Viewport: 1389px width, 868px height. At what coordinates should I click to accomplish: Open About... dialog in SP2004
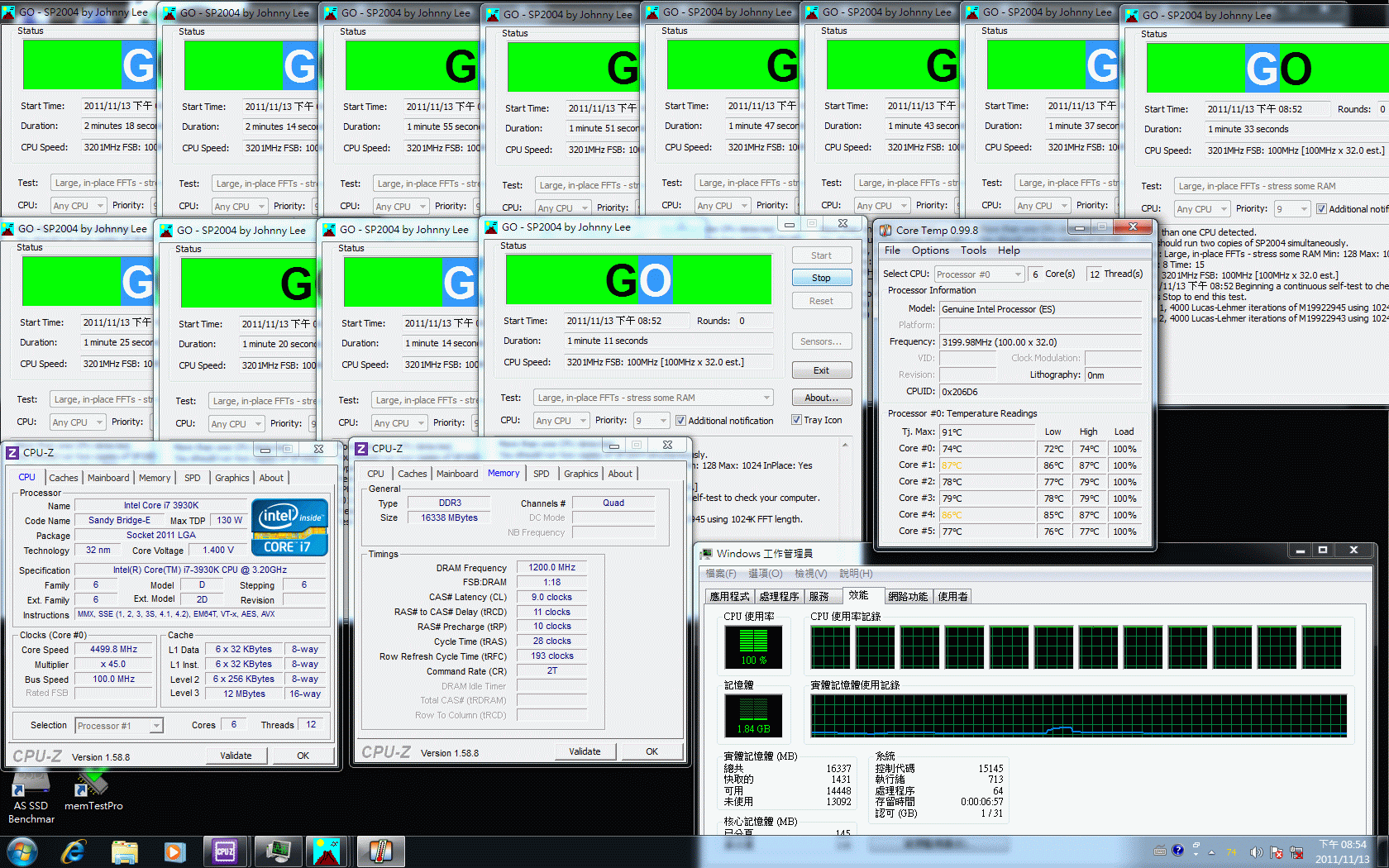tap(821, 398)
